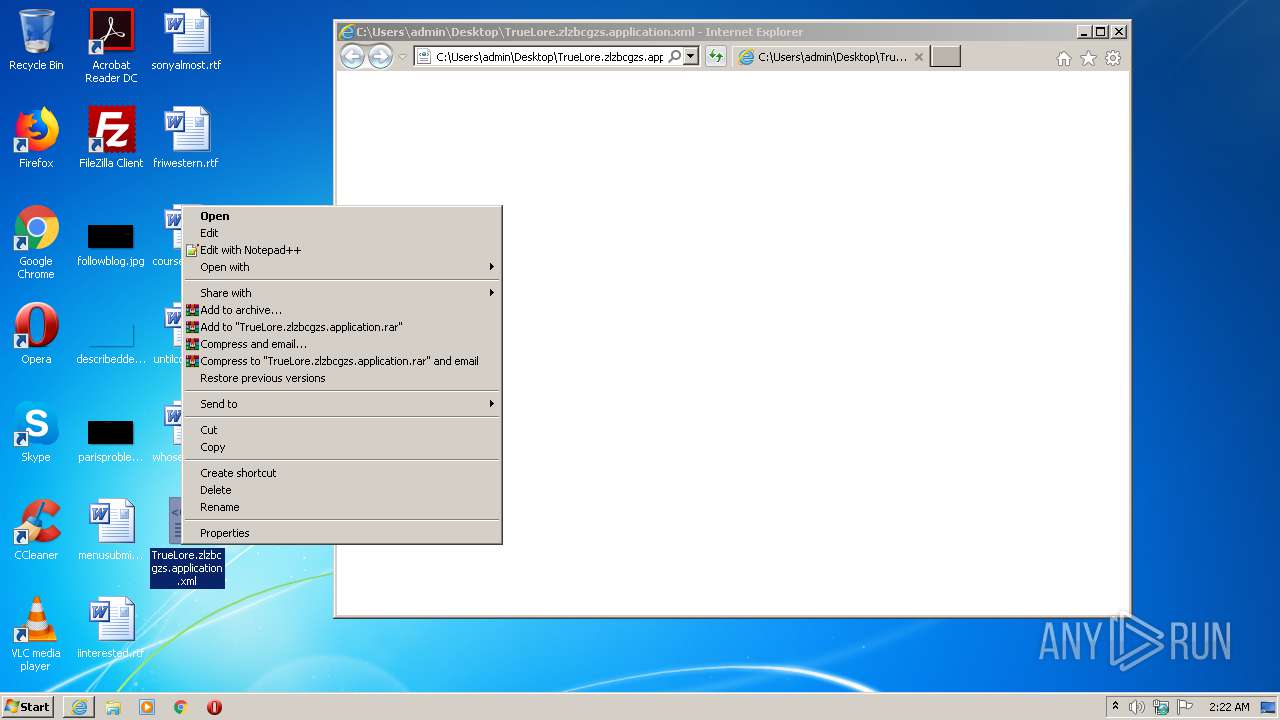Choose Open from the context menu
The width and height of the screenshot is (1280, 720).
tap(342, 216)
